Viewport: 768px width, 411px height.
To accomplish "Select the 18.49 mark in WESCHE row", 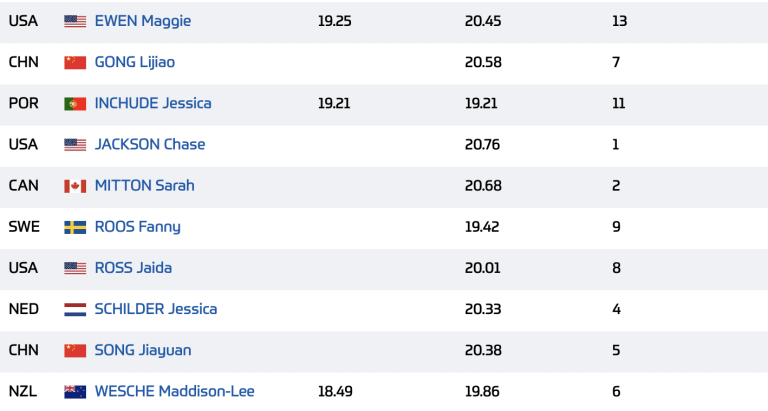I will click(x=335, y=391).
